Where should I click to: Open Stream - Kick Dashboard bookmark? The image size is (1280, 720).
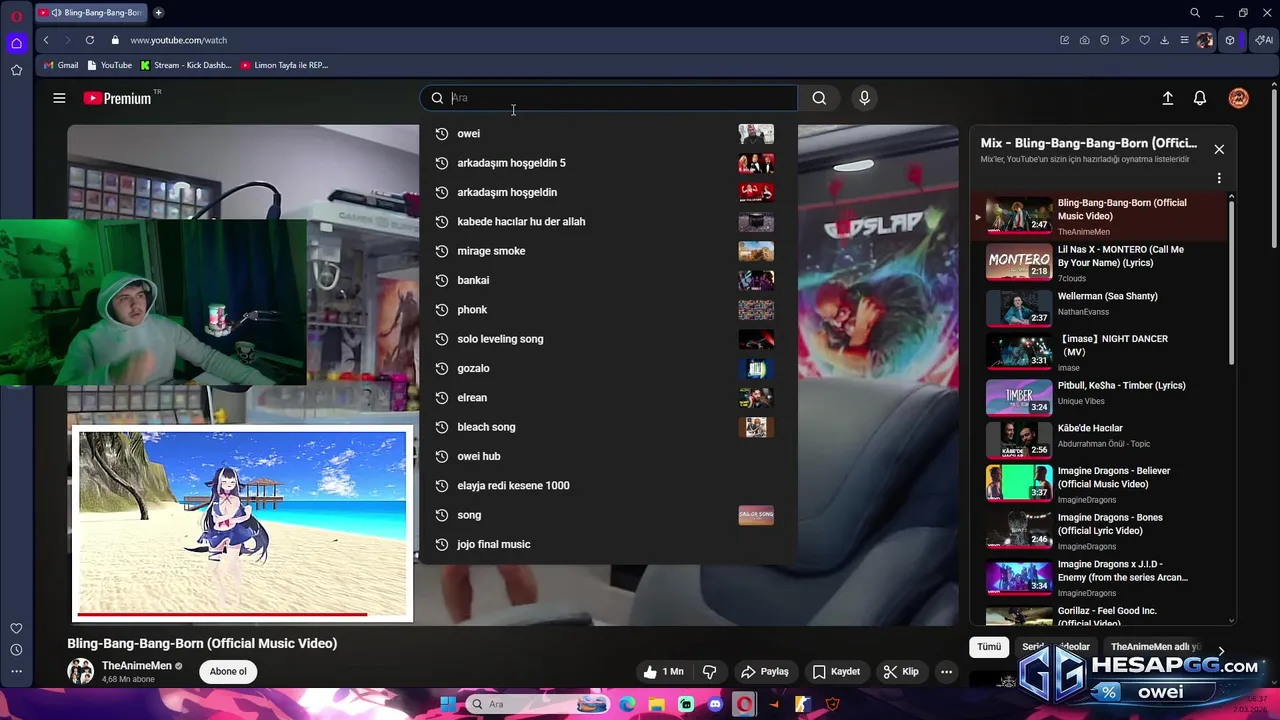pyautogui.click(x=186, y=65)
